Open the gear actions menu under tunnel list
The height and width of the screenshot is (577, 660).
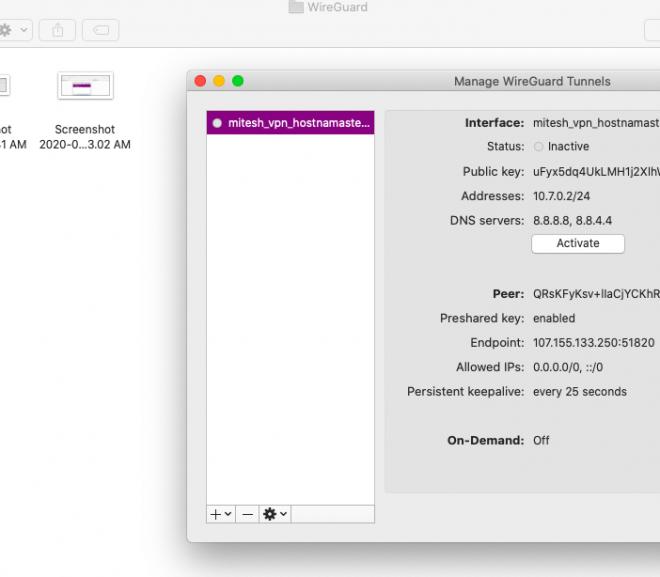(x=275, y=514)
